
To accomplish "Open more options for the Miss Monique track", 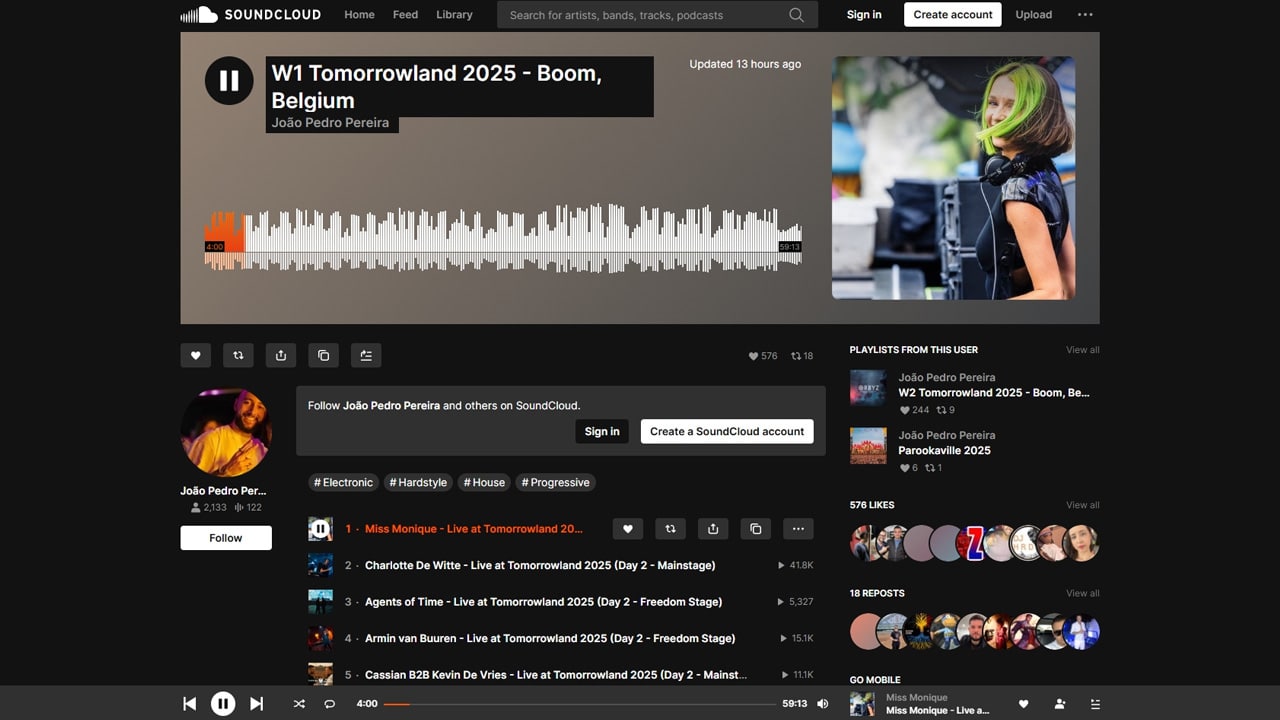I will (x=798, y=528).
